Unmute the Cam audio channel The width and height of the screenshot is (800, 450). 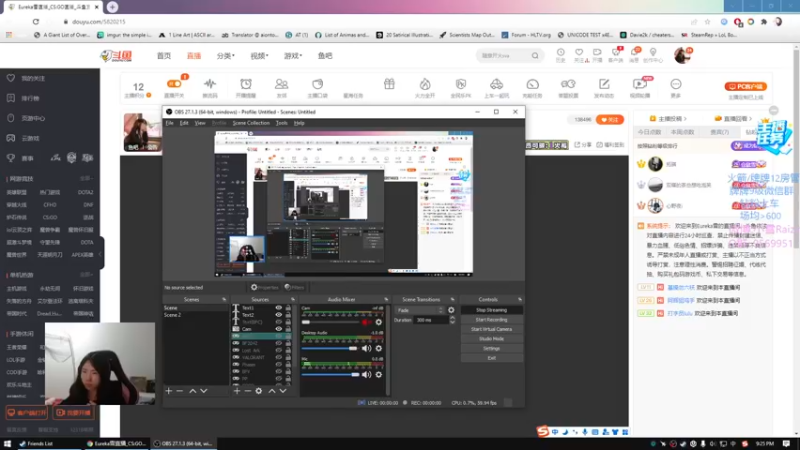[x=366, y=322]
